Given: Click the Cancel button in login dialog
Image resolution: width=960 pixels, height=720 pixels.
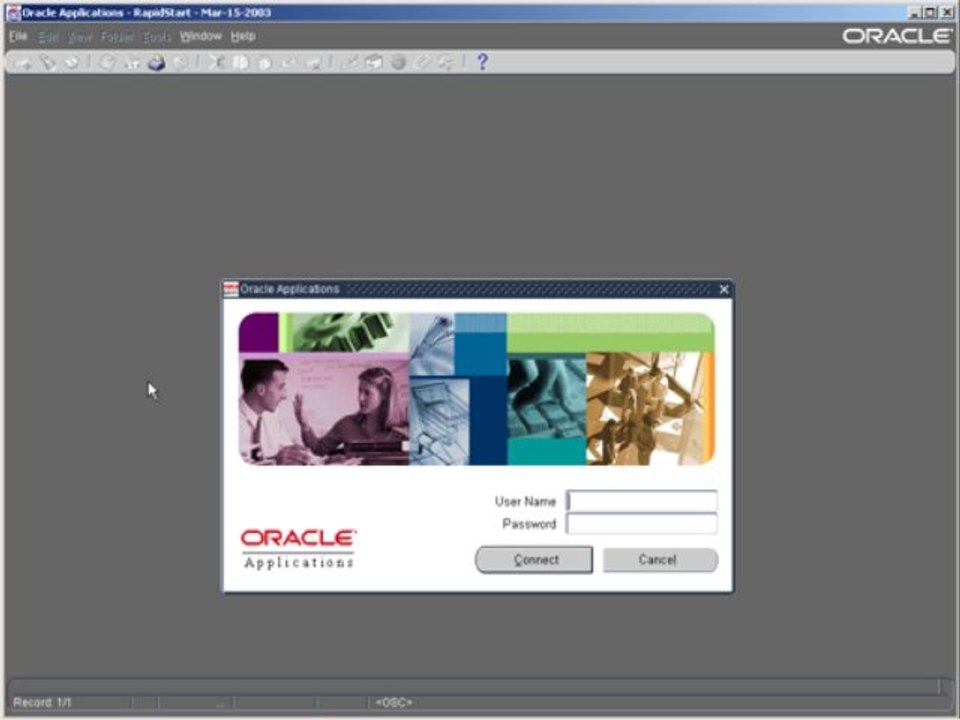Looking at the screenshot, I should [x=660, y=560].
